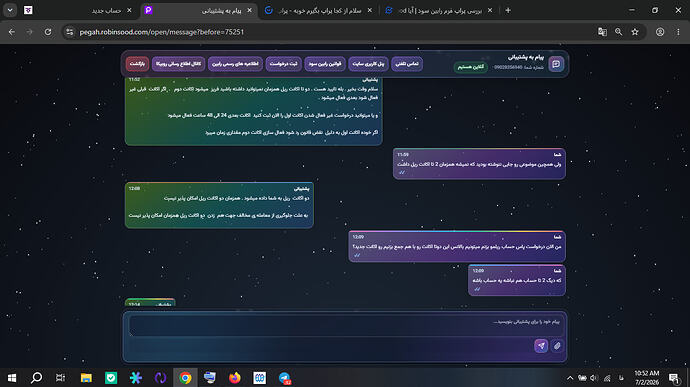The image size is (690, 387).
Task: Click the send message paper-plane icon
Action: tap(541, 346)
